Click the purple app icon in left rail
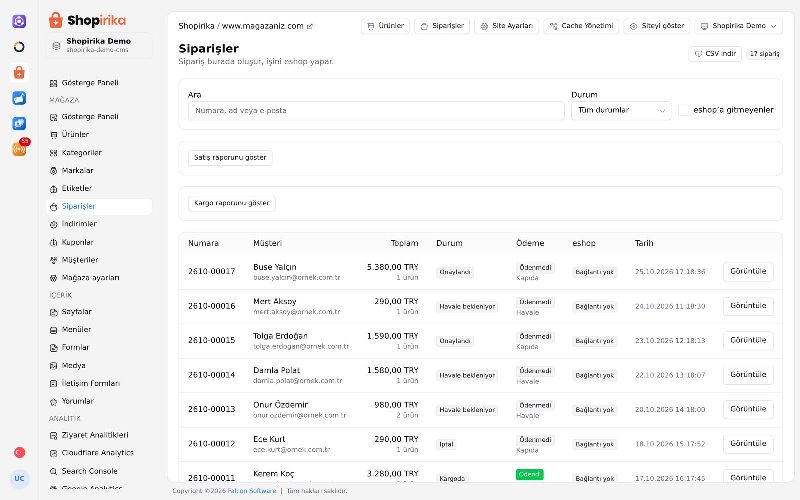800x500 pixels. (19, 21)
